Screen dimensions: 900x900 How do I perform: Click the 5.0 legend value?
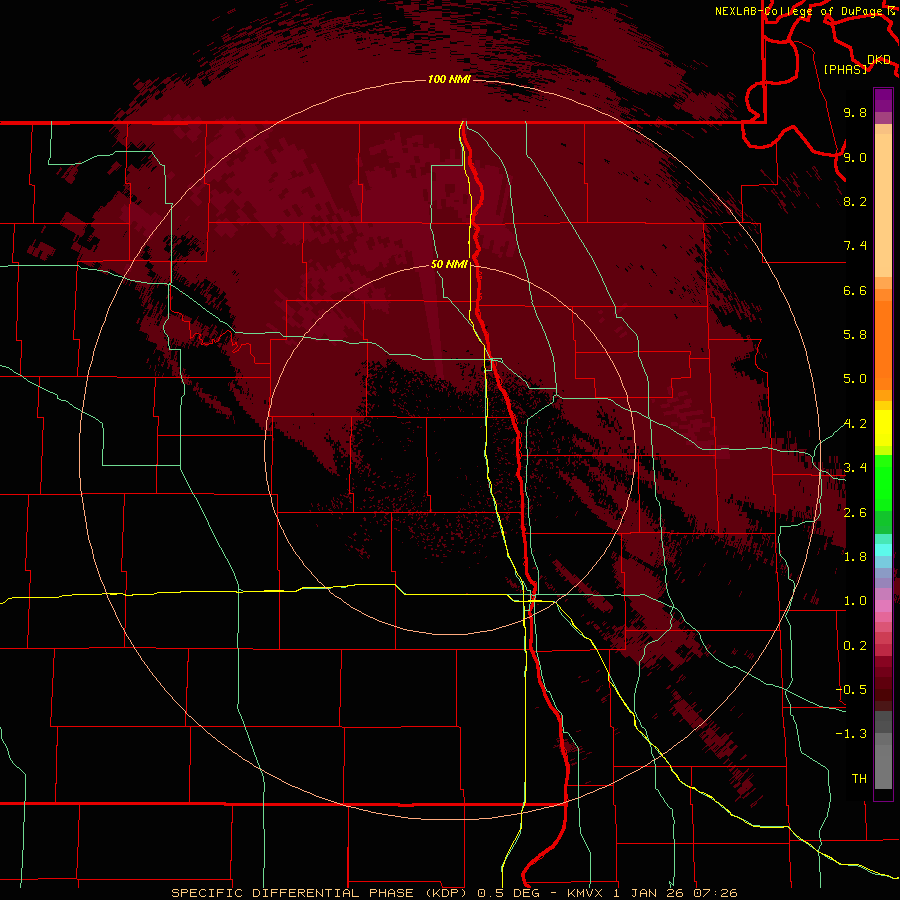pos(855,379)
